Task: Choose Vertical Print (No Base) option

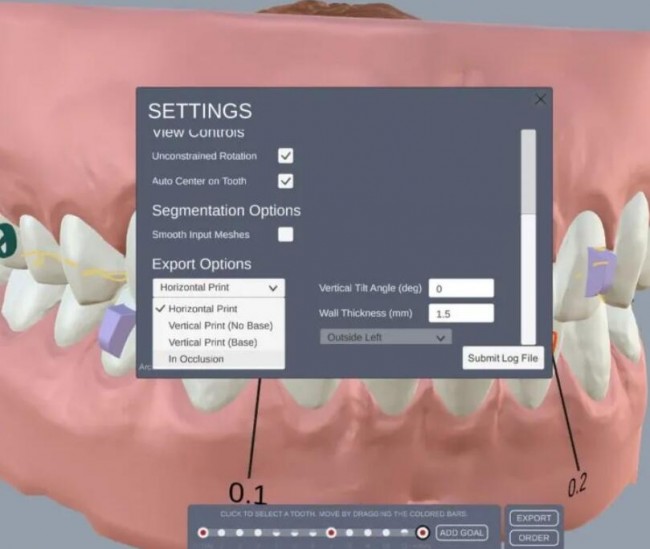Action: click(x=220, y=326)
